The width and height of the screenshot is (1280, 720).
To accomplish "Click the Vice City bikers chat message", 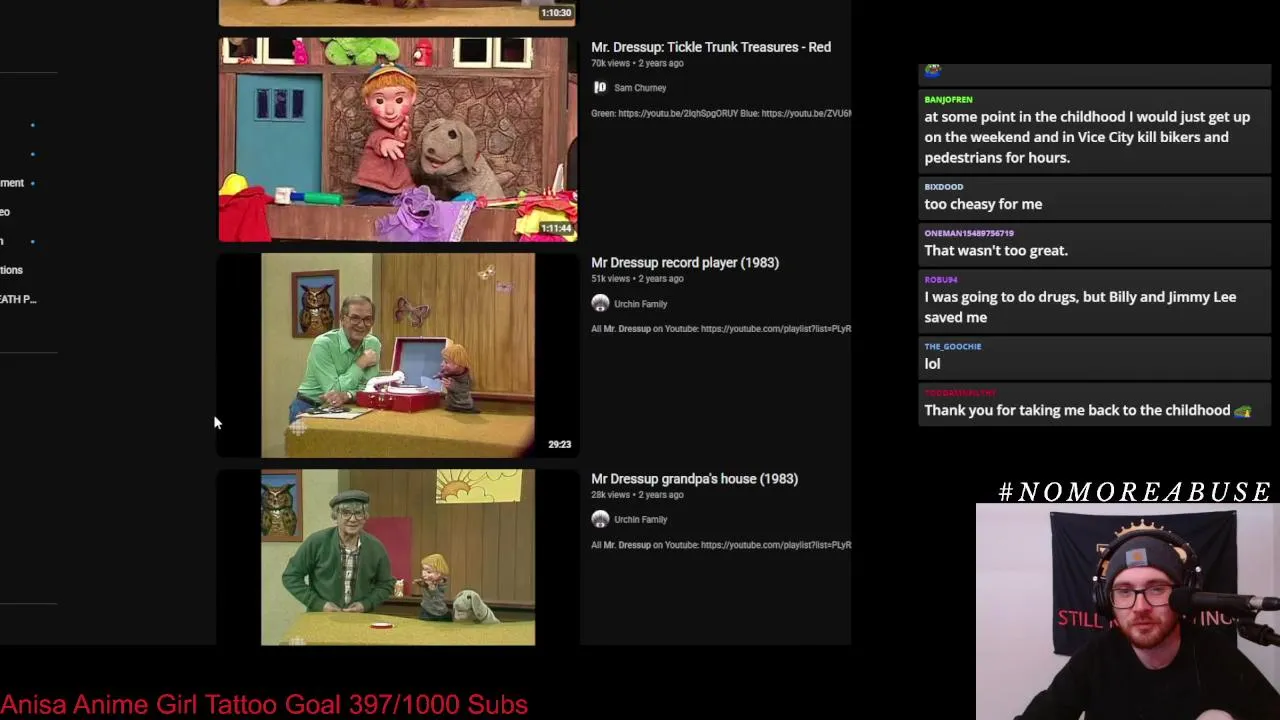I will click(x=1087, y=137).
